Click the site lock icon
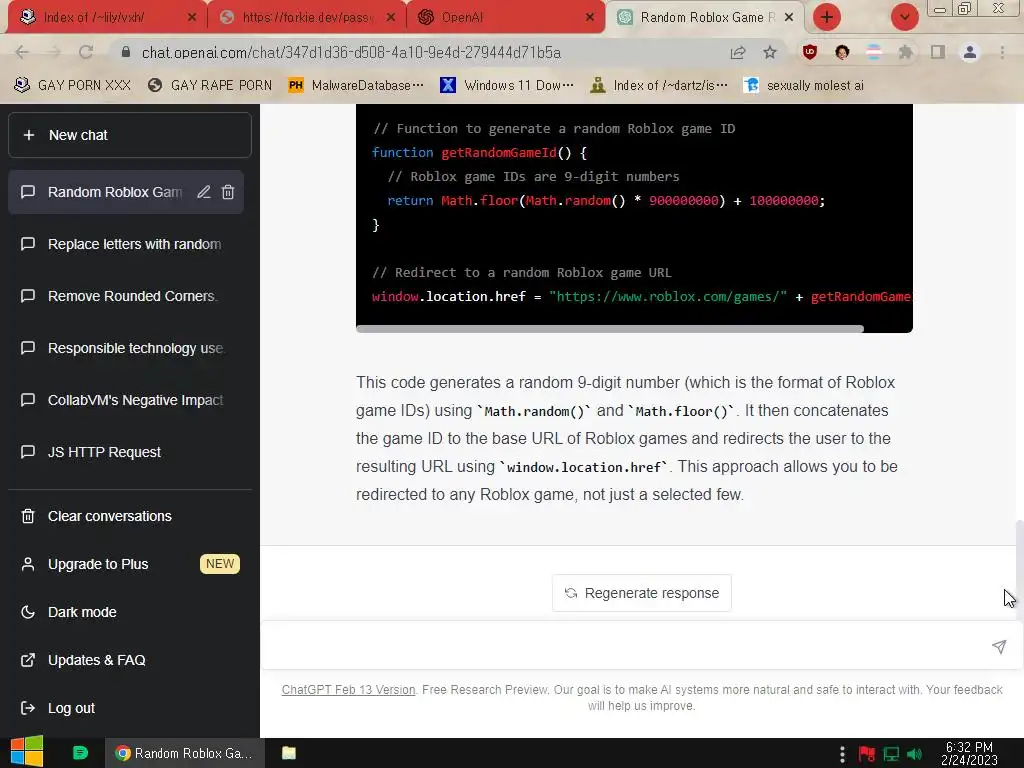This screenshot has height=768, width=1024. [126, 52]
